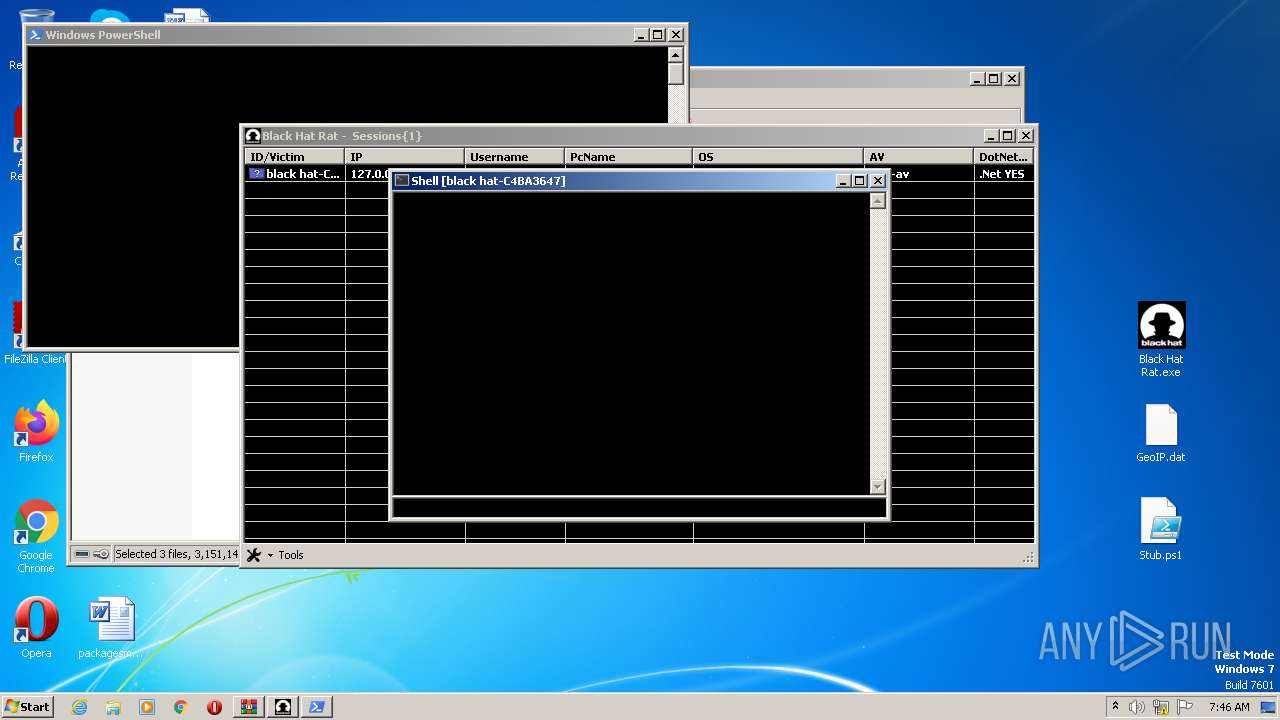This screenshot has width=1280, height=720.
Task: Click the .Net YES cell
Action: [1002, 174]
